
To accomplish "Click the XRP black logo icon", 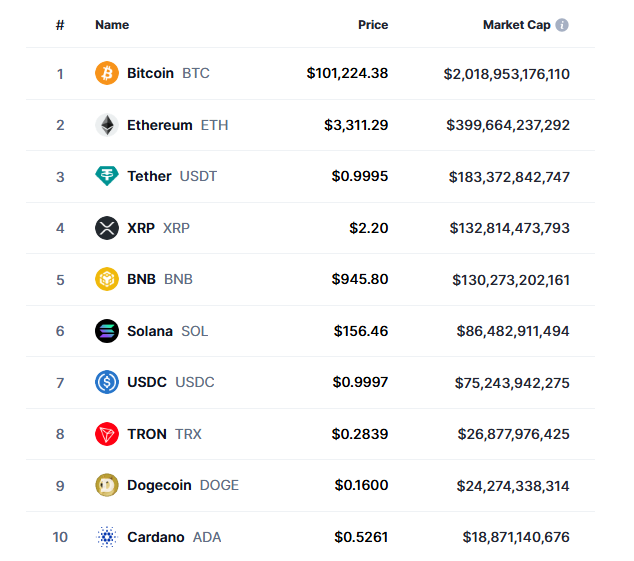I will (x=107, y=228).
